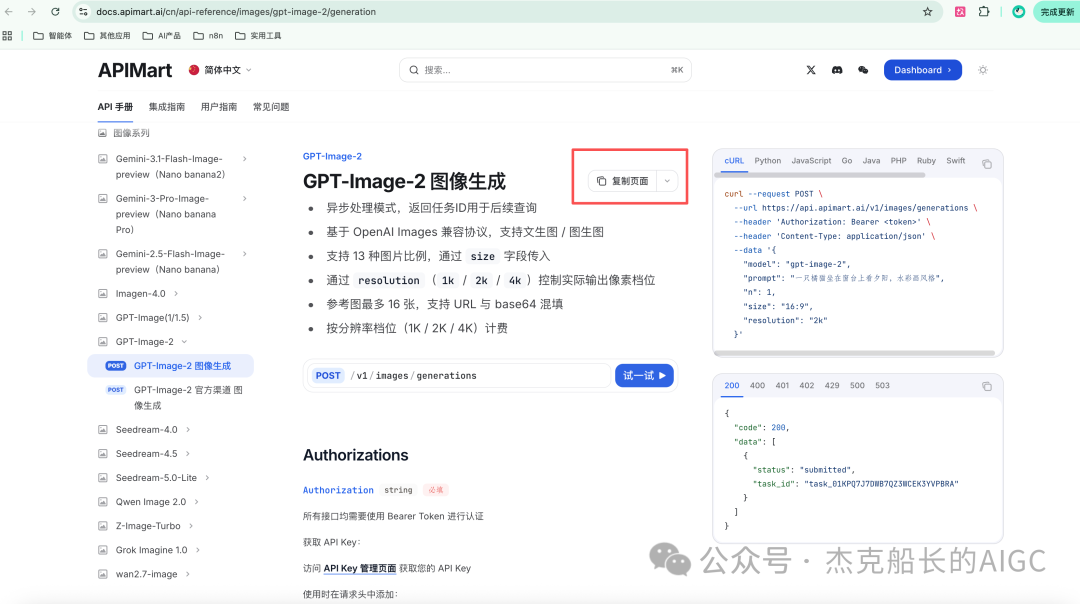Click the cURL code block horizontal scrollbar
Viewport: 1080px width, 604px height.
[854, 353]
